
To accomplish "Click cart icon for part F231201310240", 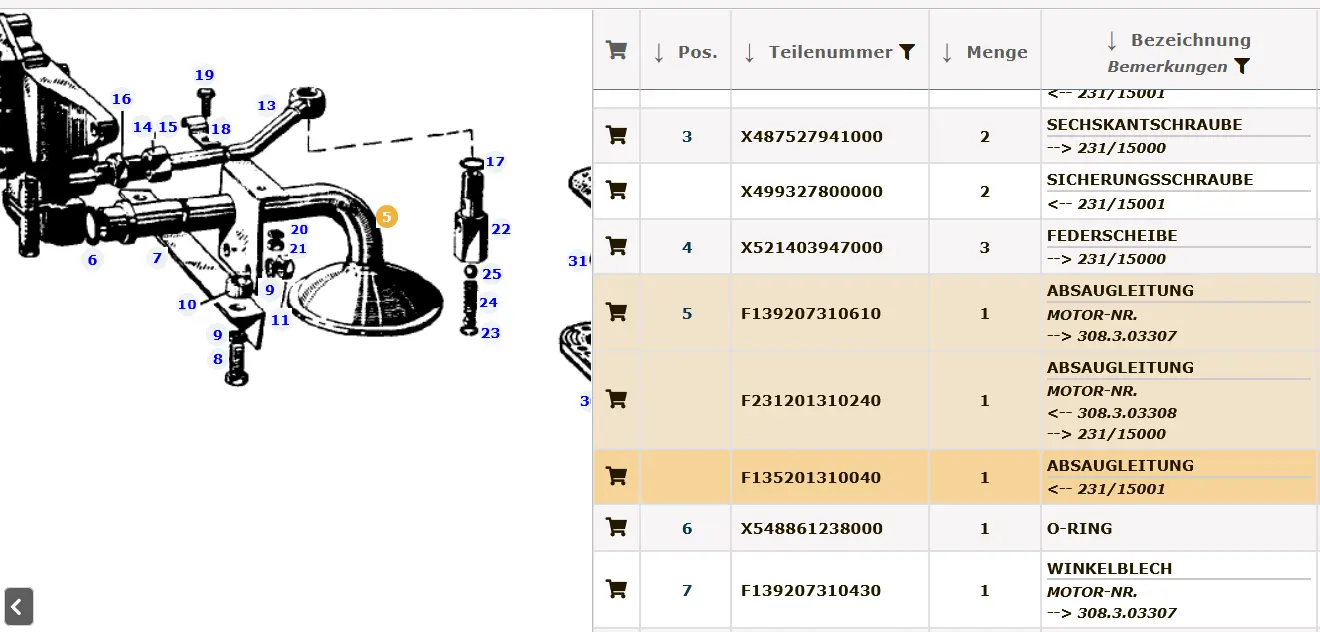I will [x=617, y=399].
